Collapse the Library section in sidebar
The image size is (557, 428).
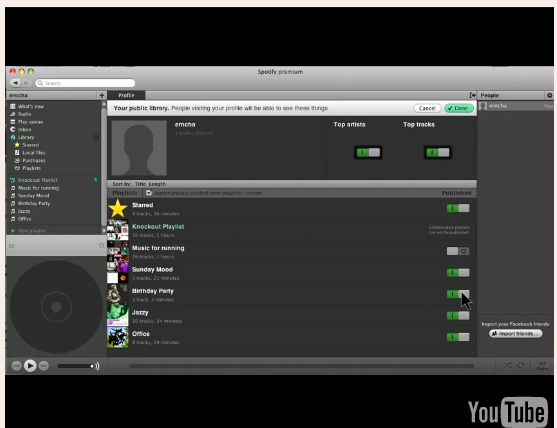(x=96, y=137)
